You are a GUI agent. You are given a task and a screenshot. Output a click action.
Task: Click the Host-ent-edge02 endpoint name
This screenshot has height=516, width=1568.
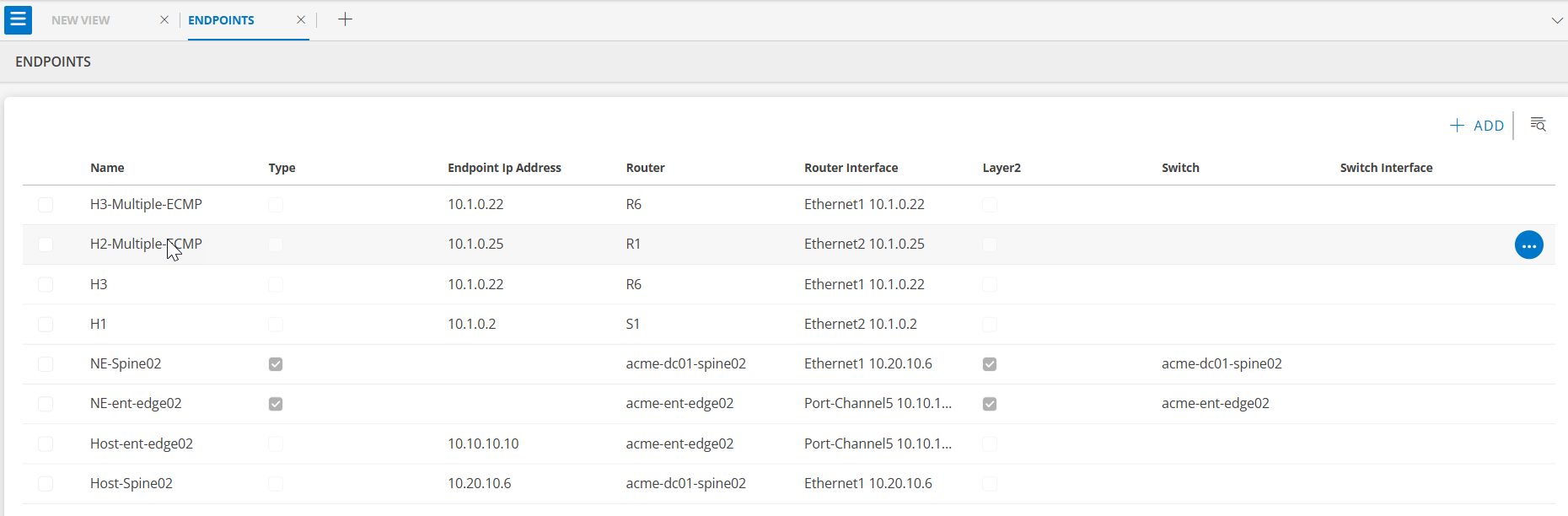142,443
